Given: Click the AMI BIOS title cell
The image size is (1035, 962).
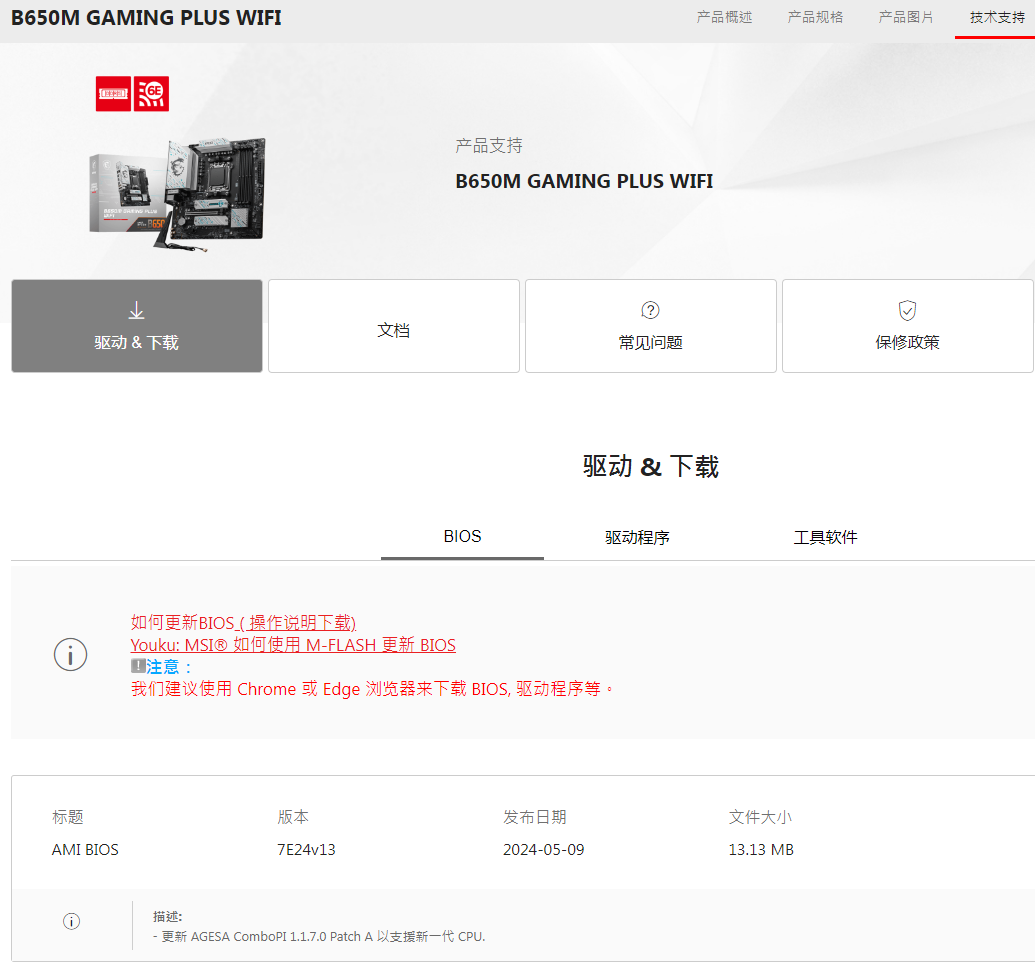Looking at the screenshot, I should pyautogui.click(x=85, y=850).
